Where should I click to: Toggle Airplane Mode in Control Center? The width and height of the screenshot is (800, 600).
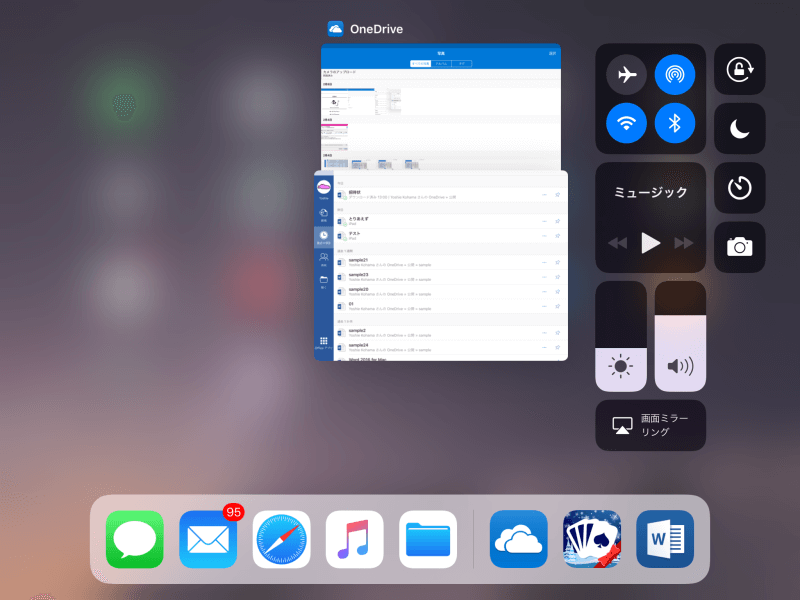click(x=626, y=74)
